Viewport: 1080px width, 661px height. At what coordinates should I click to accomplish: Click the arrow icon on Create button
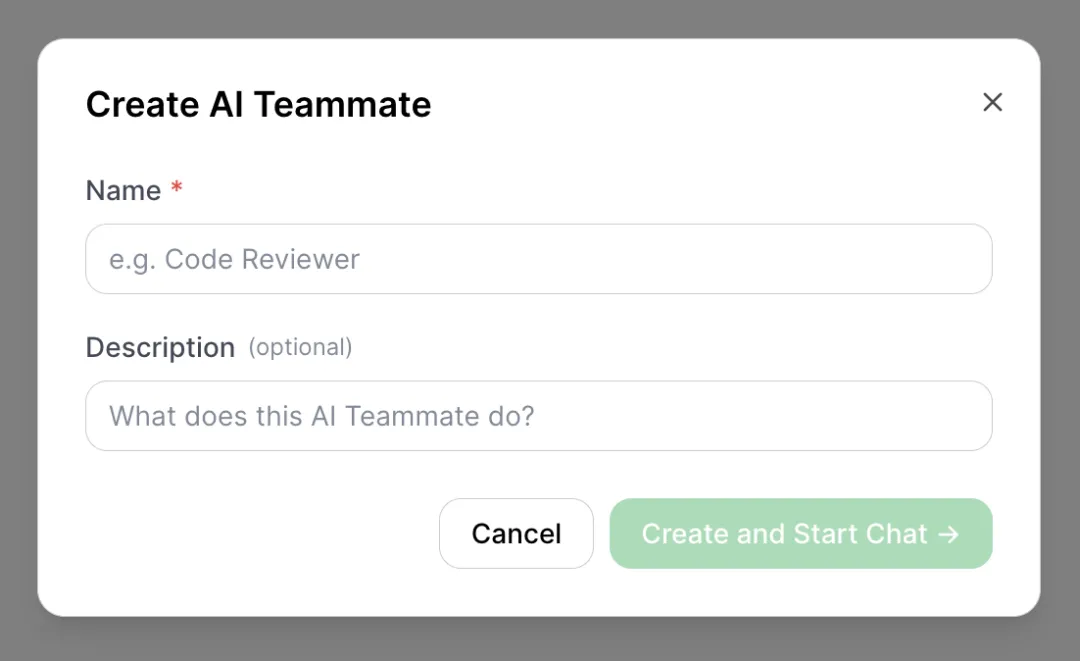pyautogui.click(x=949, y=534)
